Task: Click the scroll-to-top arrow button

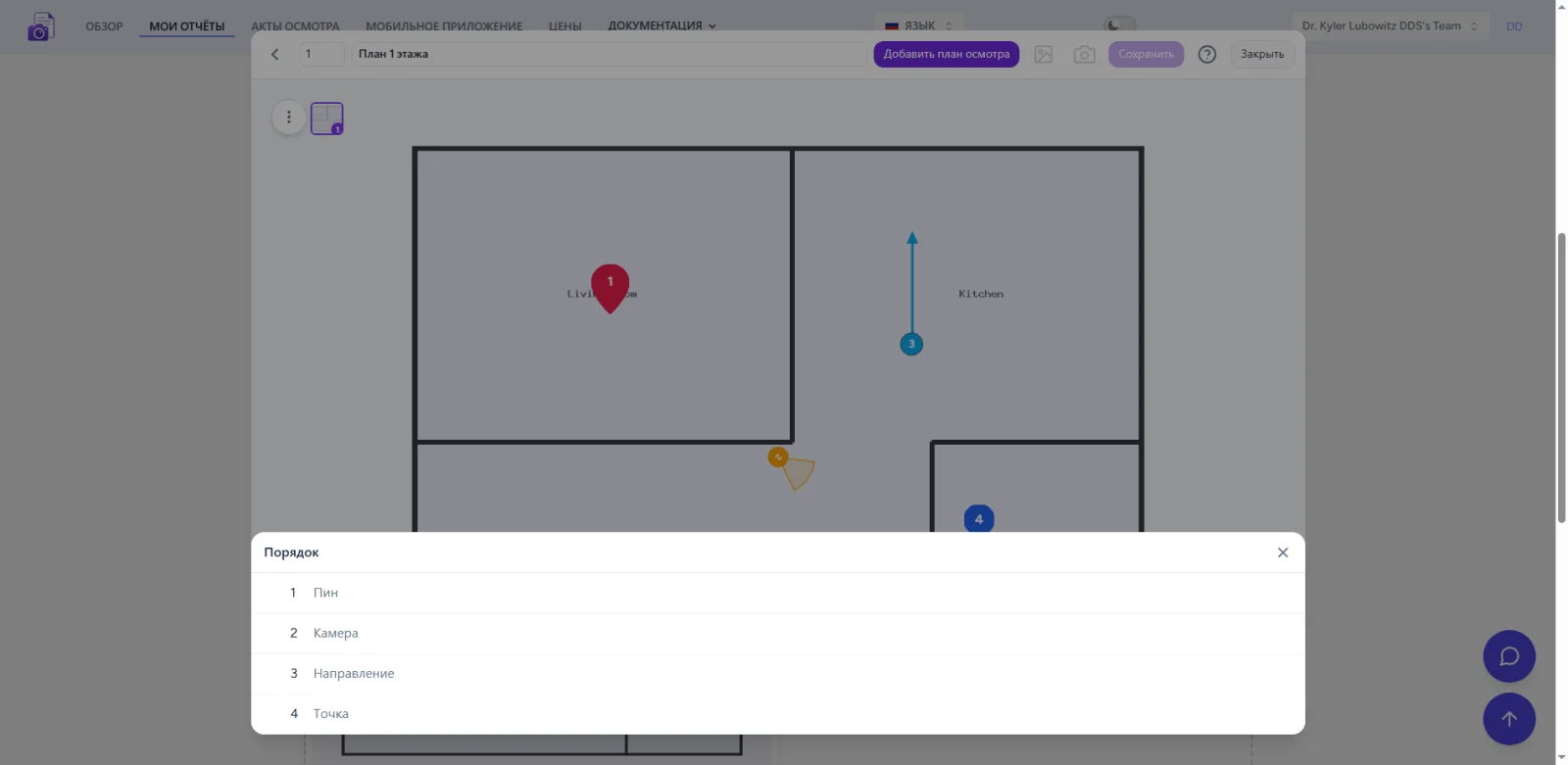Action: click(x=1509, y=719)
